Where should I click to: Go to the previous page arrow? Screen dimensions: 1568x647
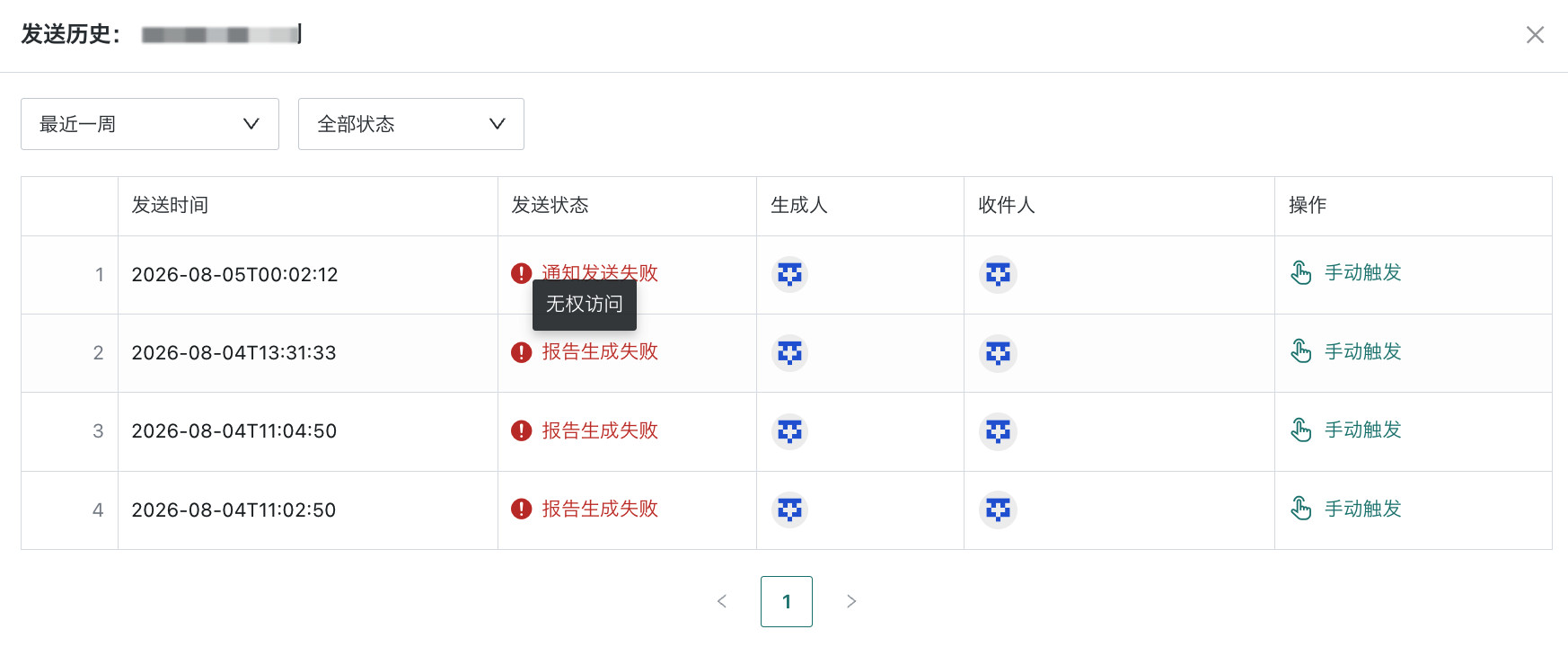click(722, 601)
